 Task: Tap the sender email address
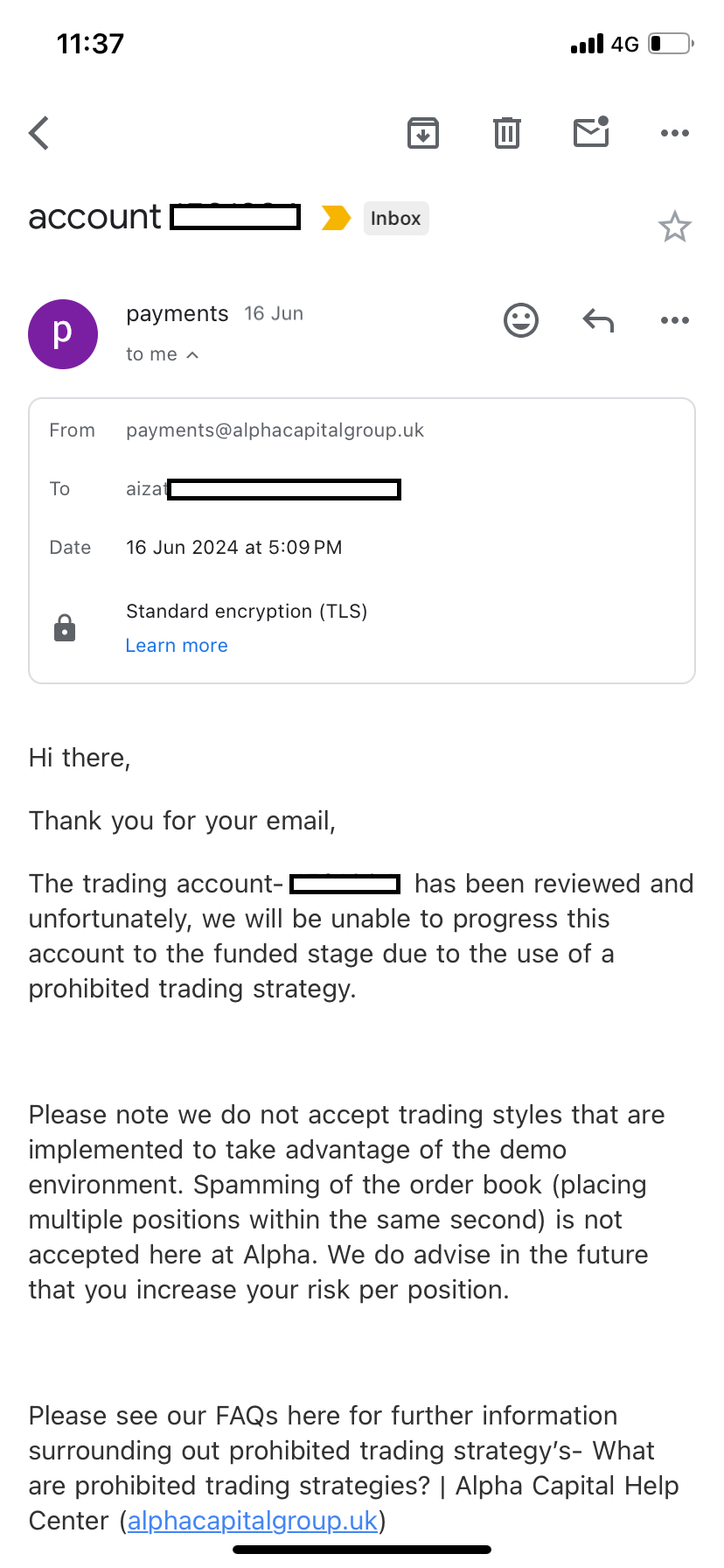275,430
